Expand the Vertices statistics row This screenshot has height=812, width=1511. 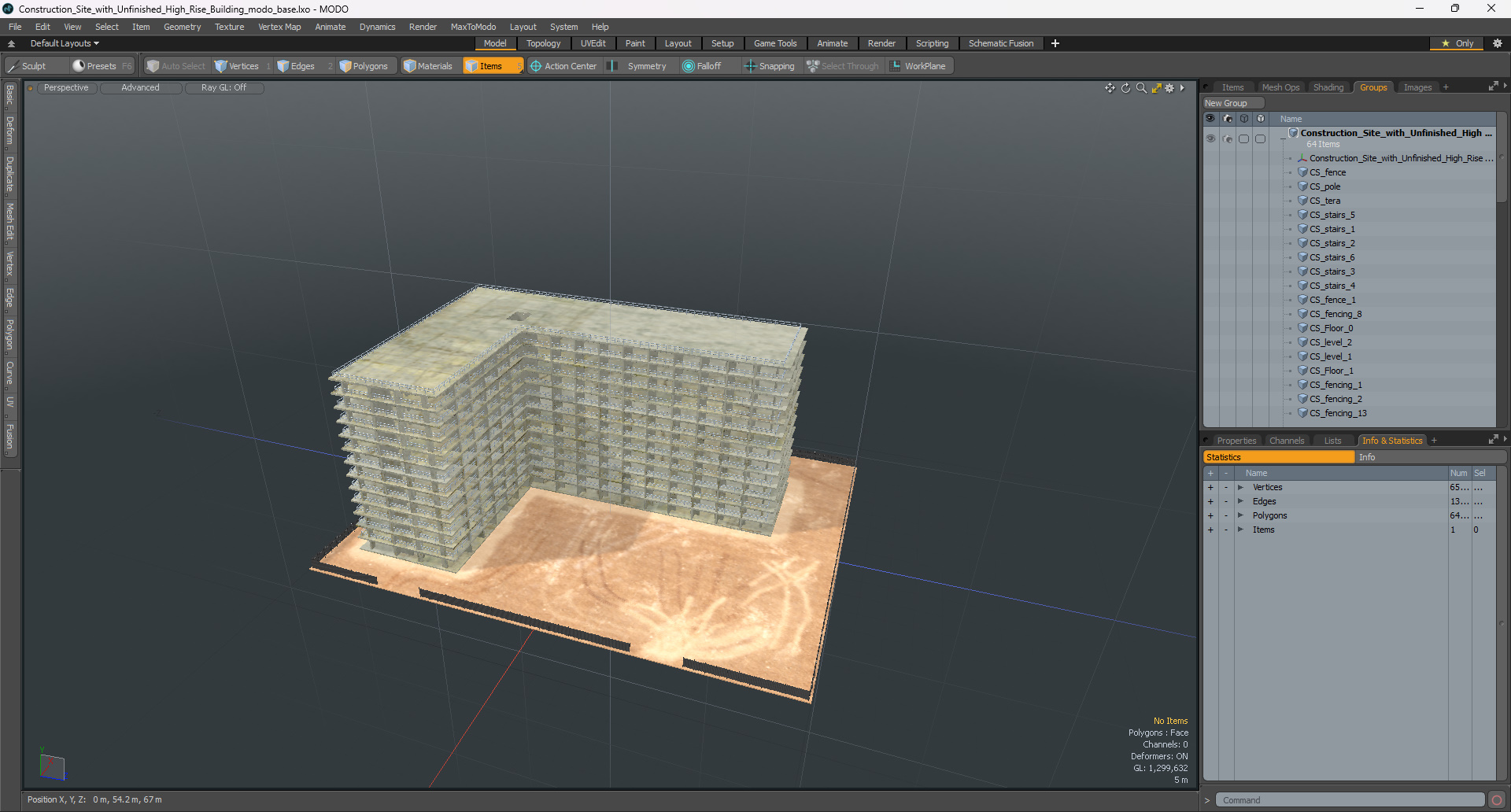pyautogui.click(x=1240, y=488)
